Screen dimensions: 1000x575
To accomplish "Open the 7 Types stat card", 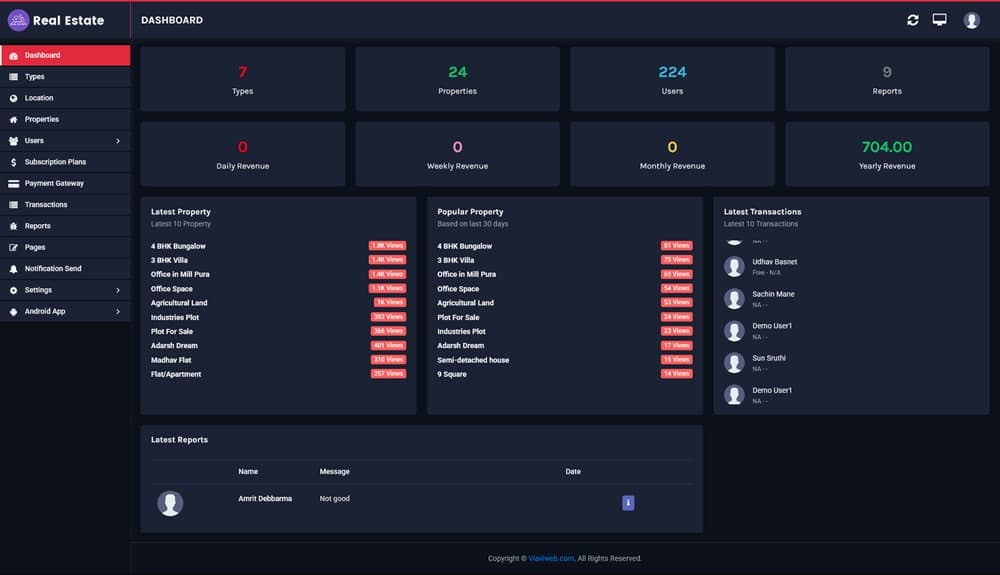I will coord(242,79).
